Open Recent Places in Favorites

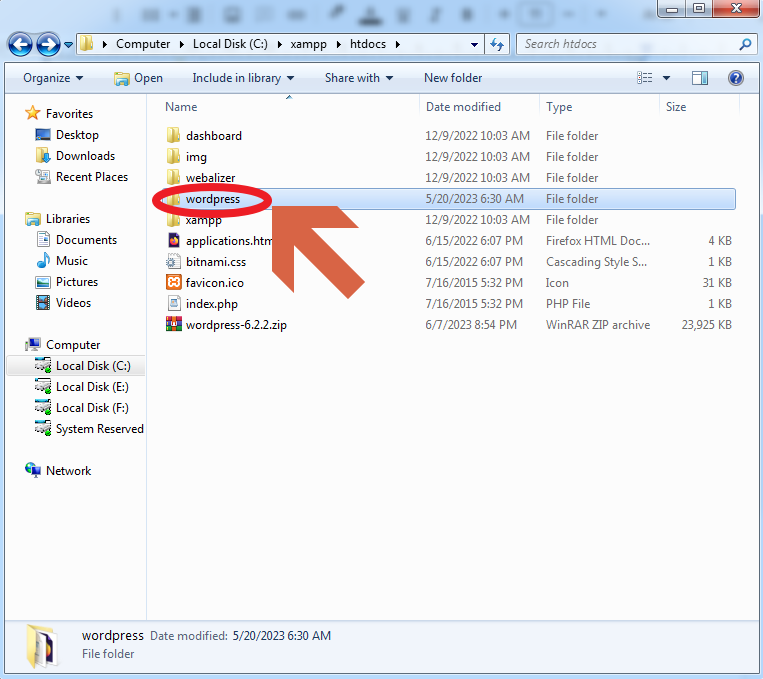point(91,177)
